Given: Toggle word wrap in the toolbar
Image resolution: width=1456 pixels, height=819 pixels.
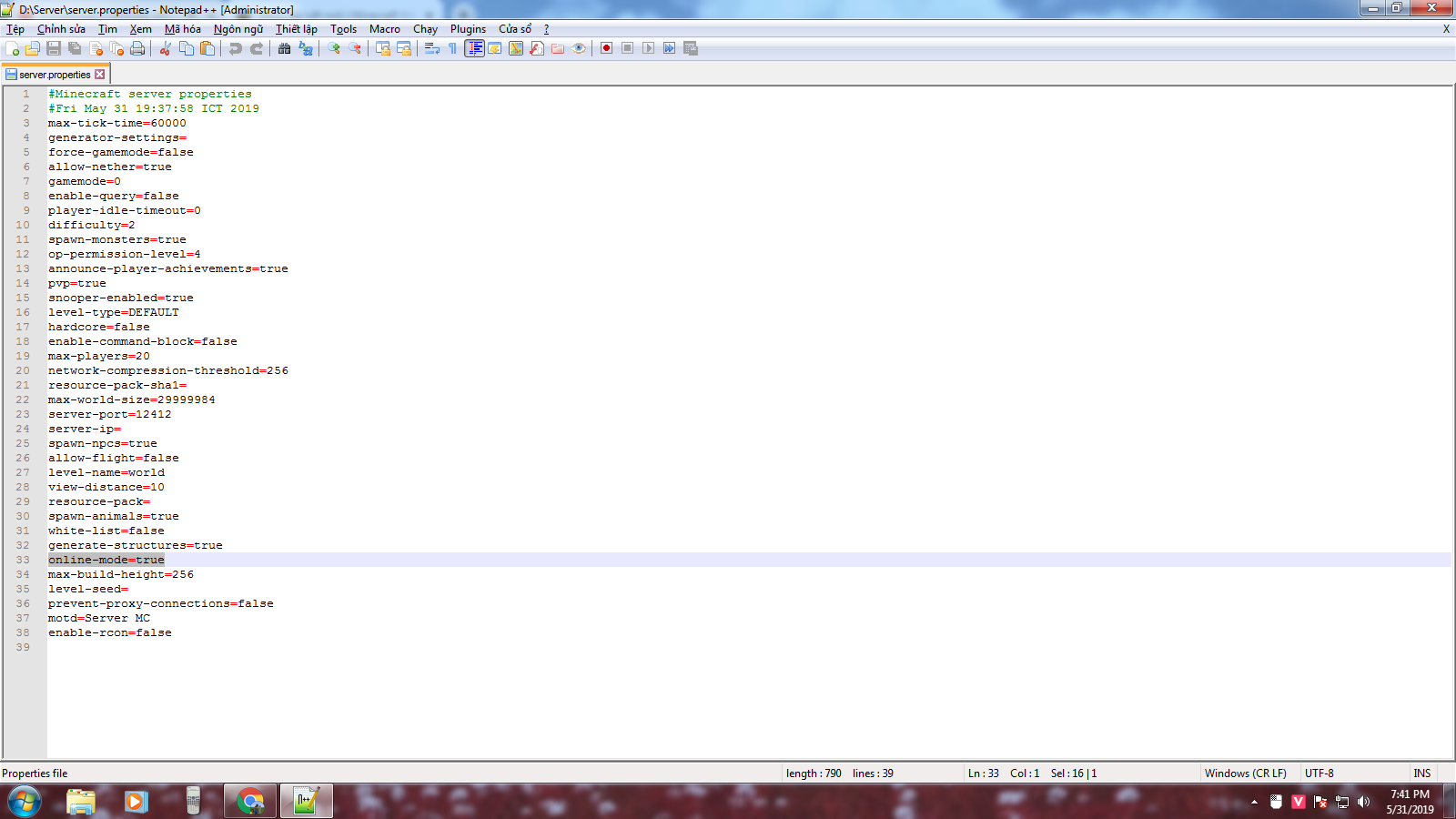Looking at the screenshot, I should (432, 48).
